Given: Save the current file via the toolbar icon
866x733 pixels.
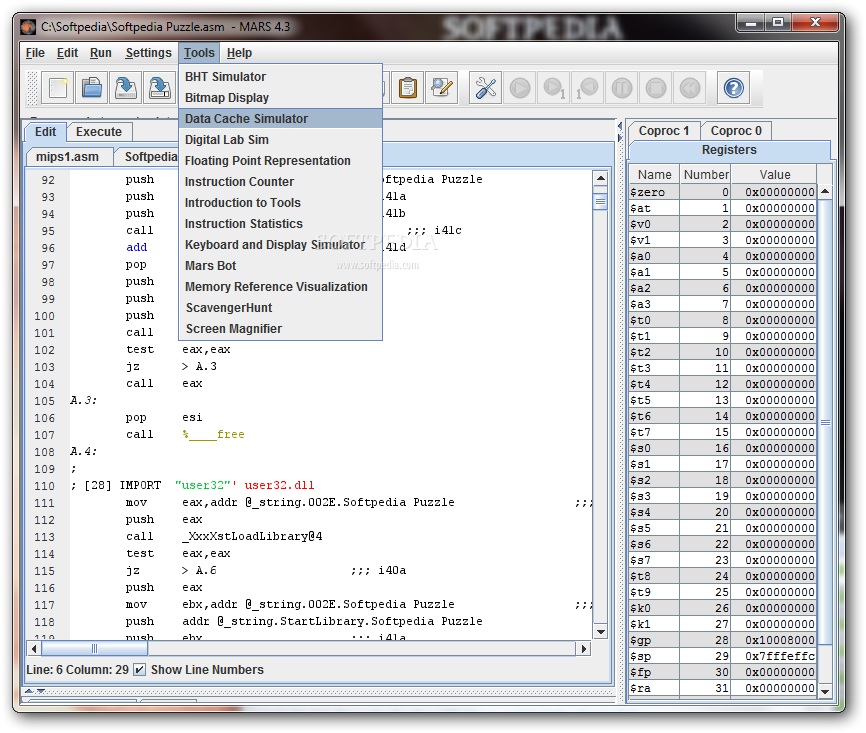Looking at the screenshot, I should [126, 88].
